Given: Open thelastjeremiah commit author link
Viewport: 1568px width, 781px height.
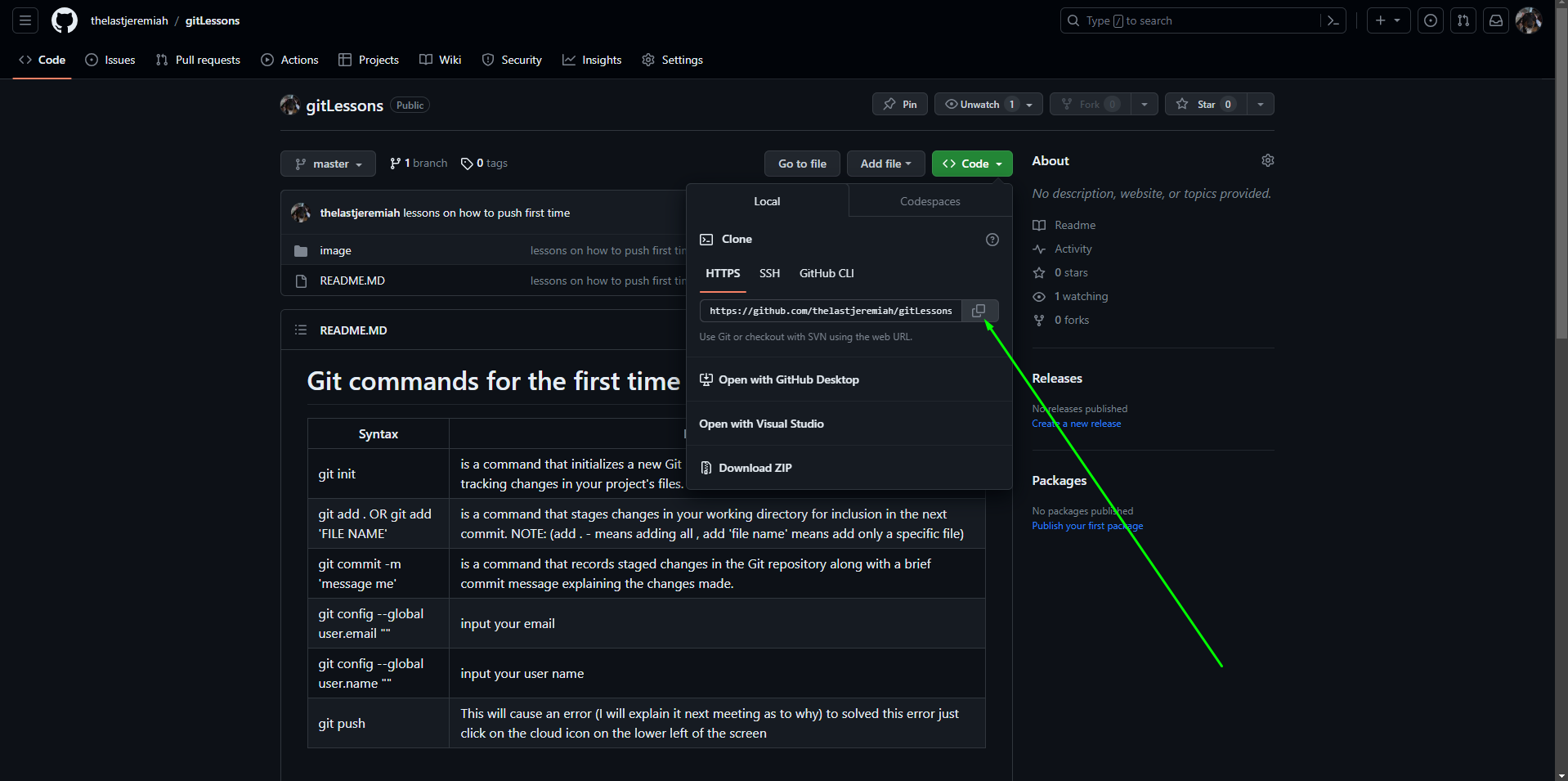Looking at the screenshot, I should [360, 213].
